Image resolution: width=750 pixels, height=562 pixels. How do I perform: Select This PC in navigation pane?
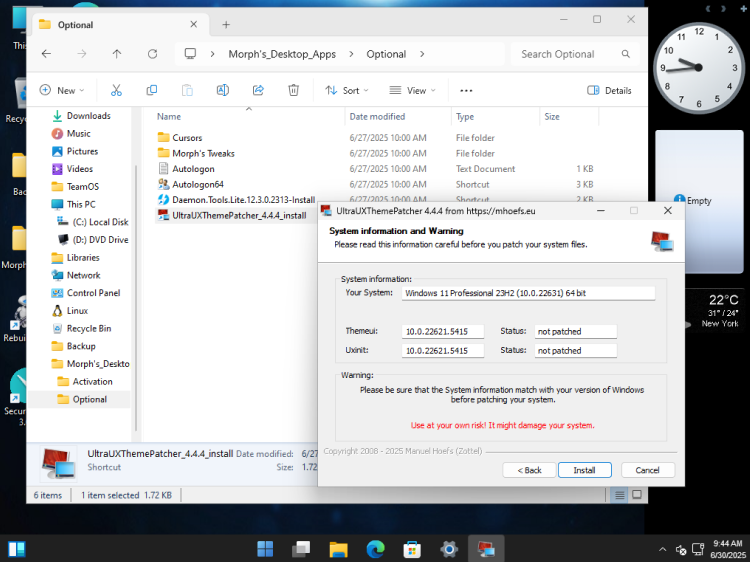point(81,204)
